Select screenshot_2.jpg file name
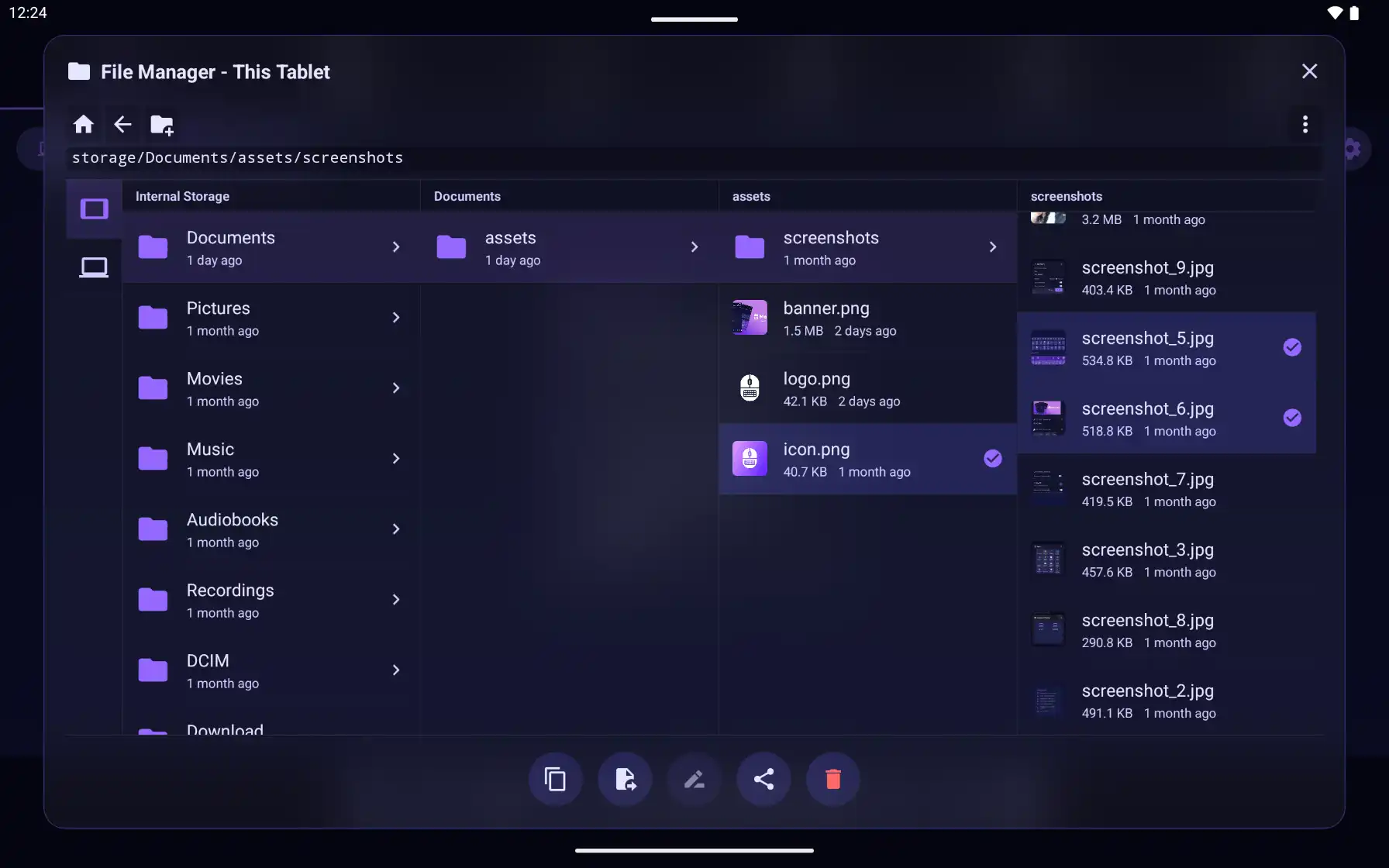Screen dimensions: 1389x868 click(1148, 691)
